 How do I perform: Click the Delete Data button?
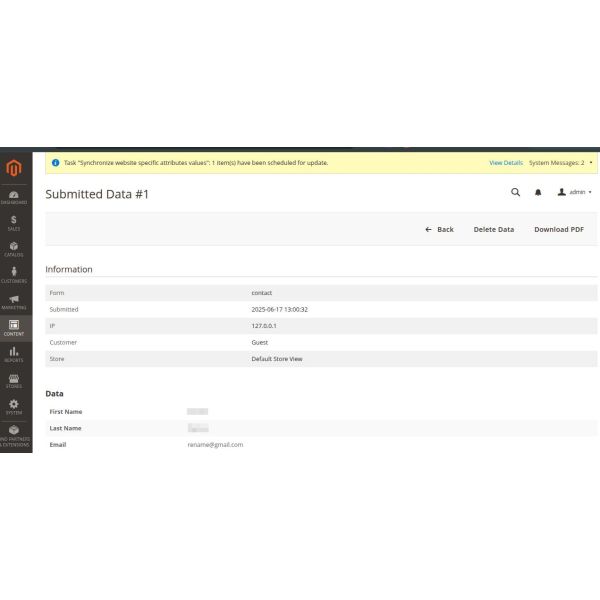pos(494,230)
